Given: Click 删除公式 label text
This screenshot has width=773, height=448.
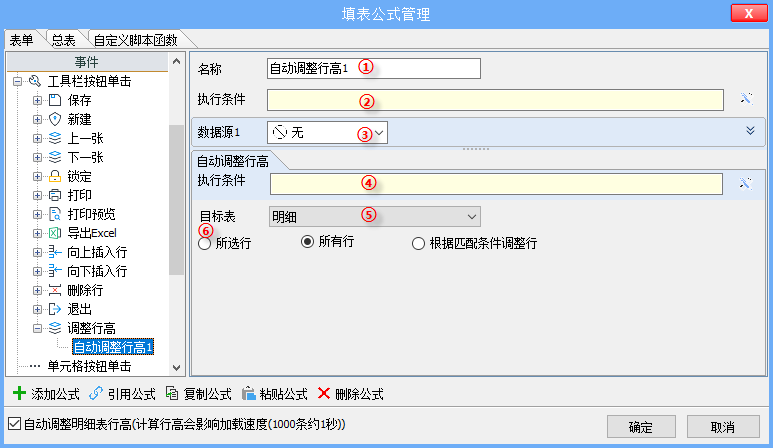Looking at the screenshot, I should click(x=359, y=394).
